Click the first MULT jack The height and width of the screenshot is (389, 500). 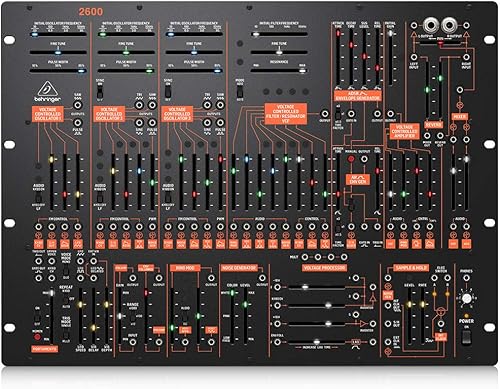pyautogui.click(x=305, y=257)
